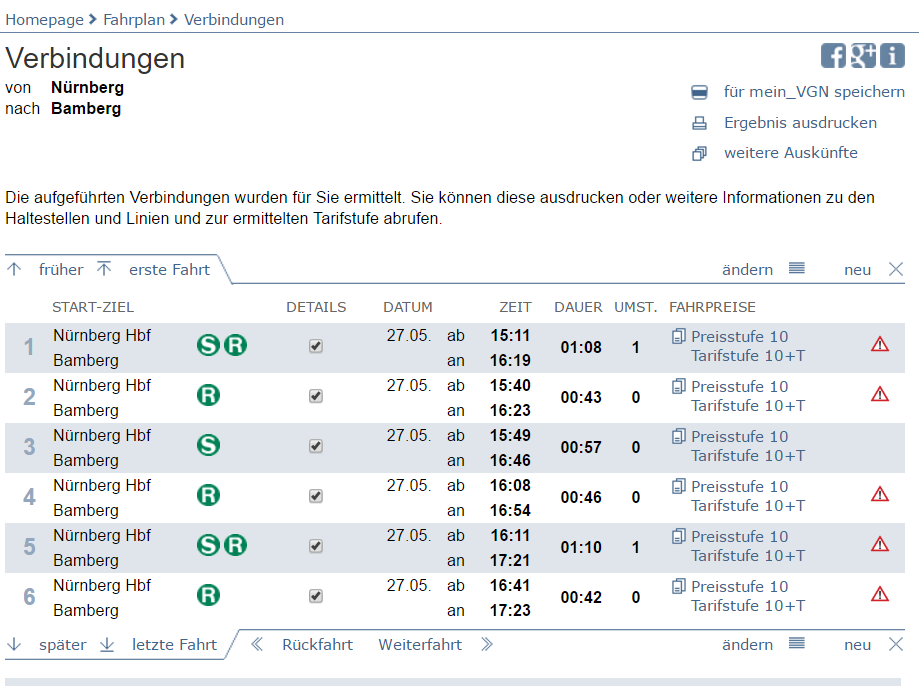Go to Homepage in the breadcrumb
Image resolution: width=919 pixels, height=686 pixels.
[44, 19]
